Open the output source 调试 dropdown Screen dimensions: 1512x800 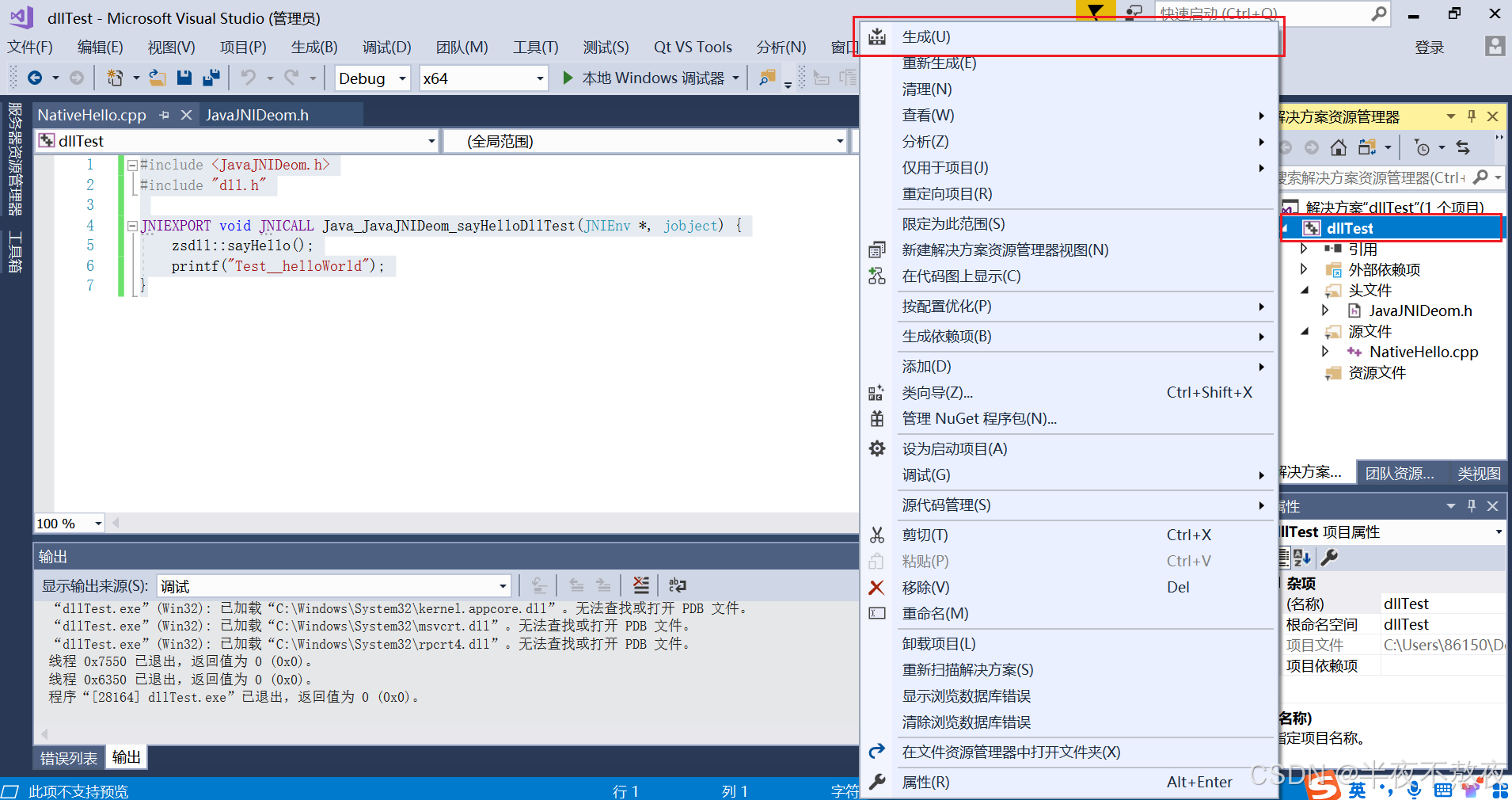(503, 586)
